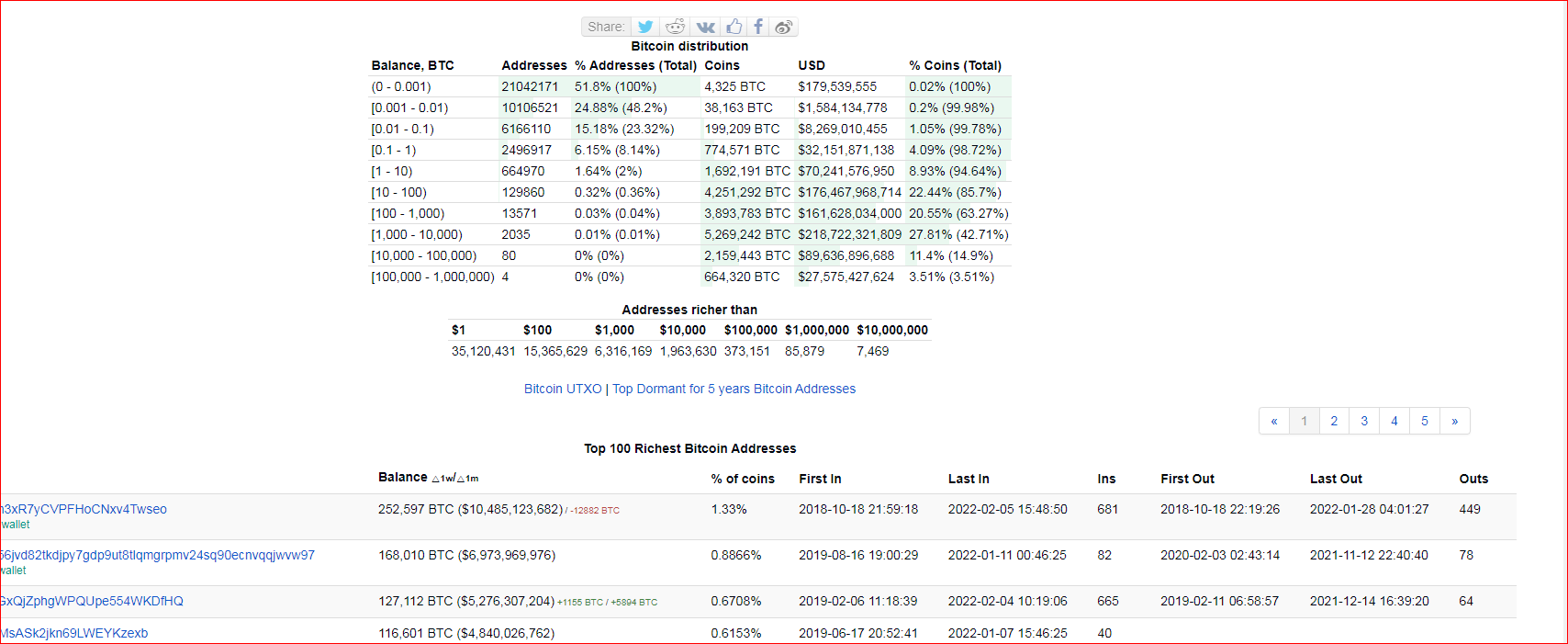Viewport: 1568px width, 644px height.
Task: Go to page 5 of richest addresses
Action: pos(1425,421)
